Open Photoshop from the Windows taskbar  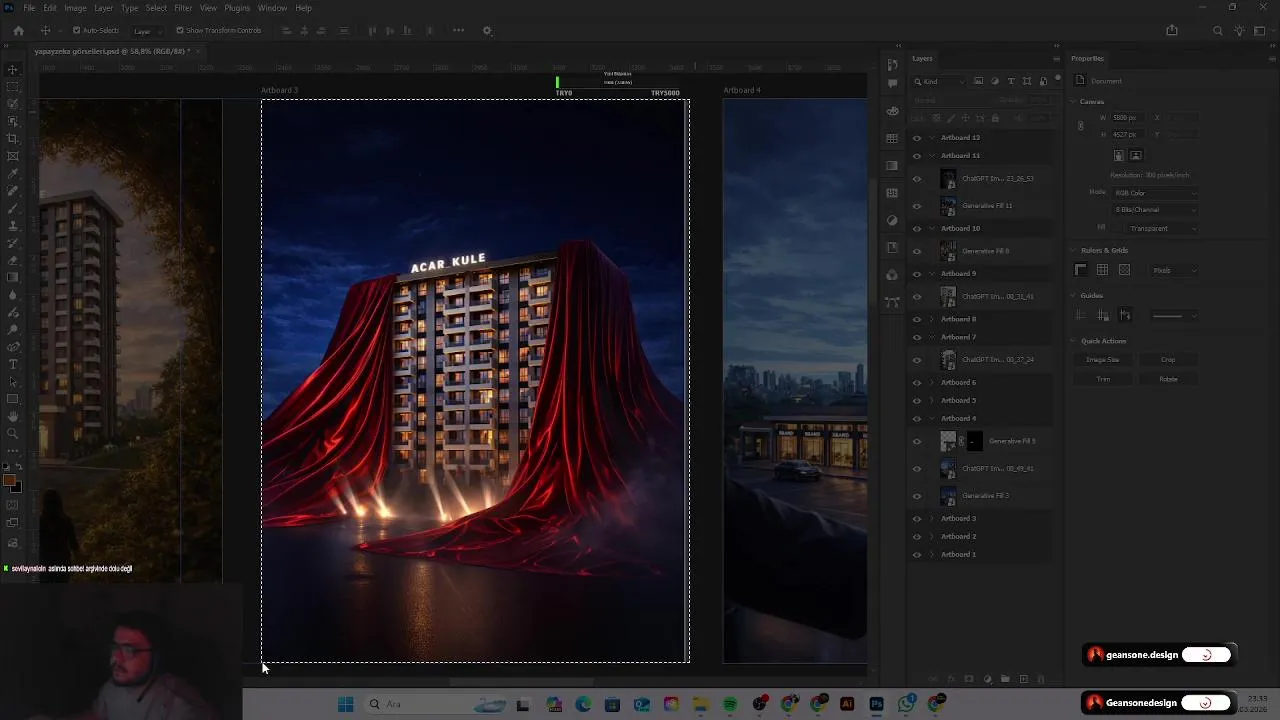(877, 704)
